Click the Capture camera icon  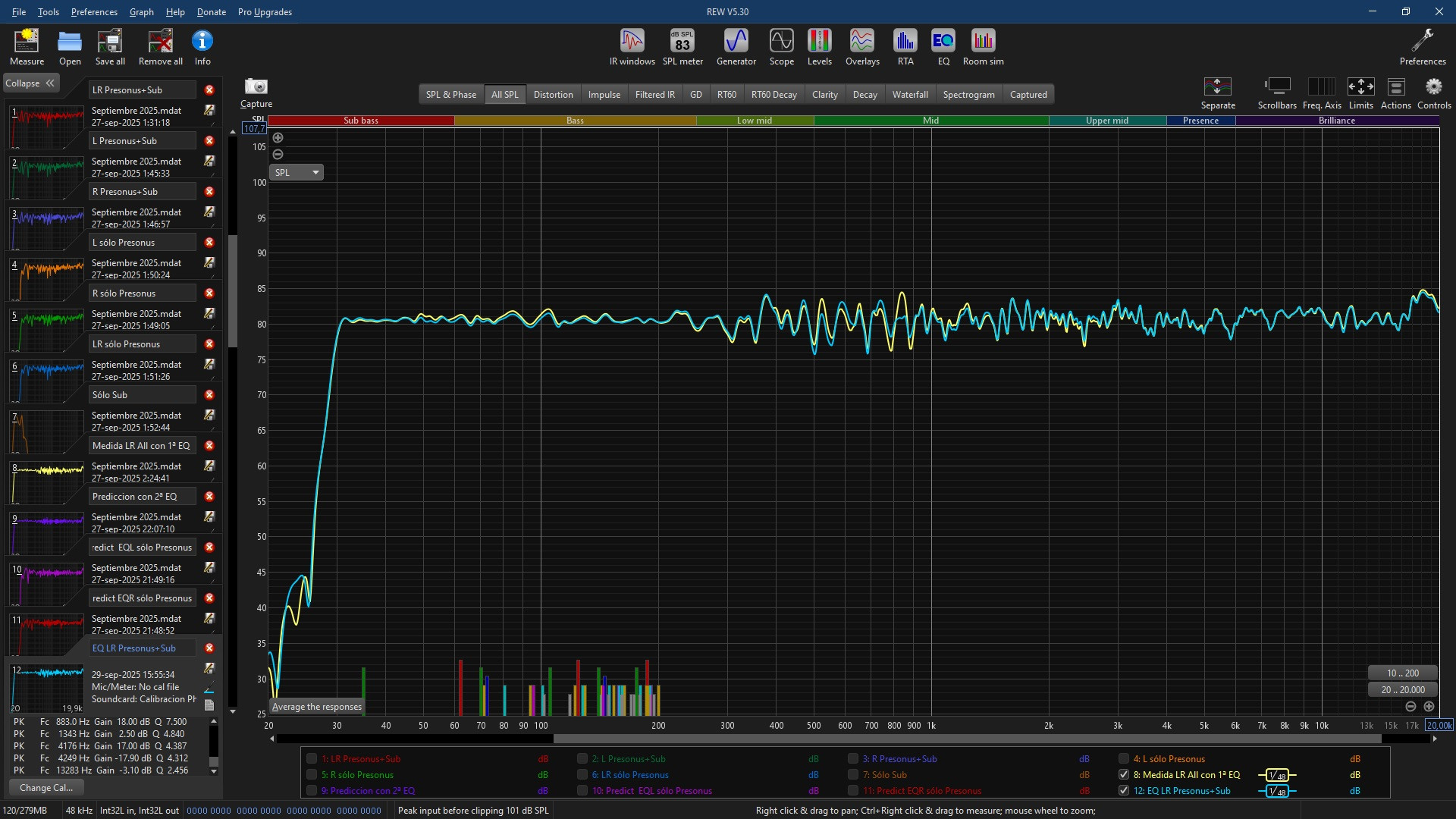(x=256, y=87)
